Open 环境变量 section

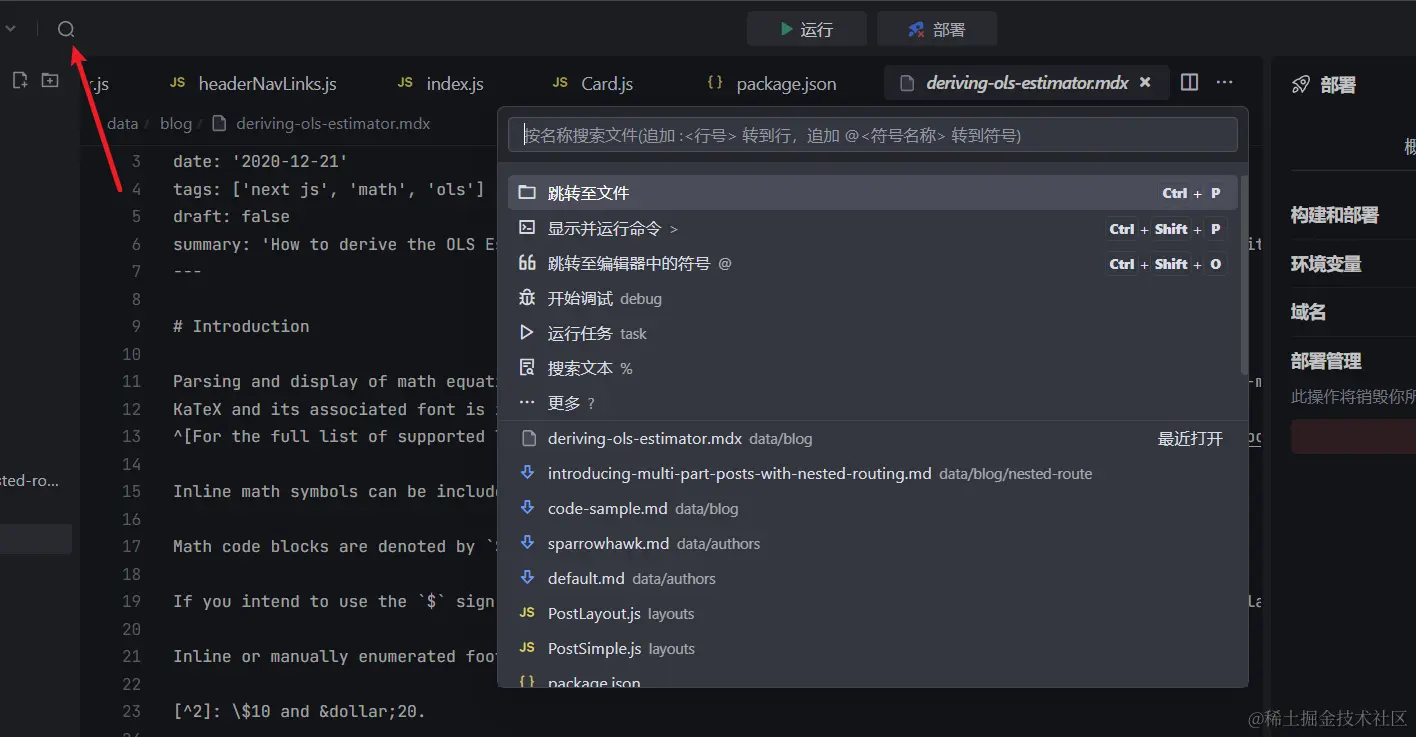(1326, 264)
